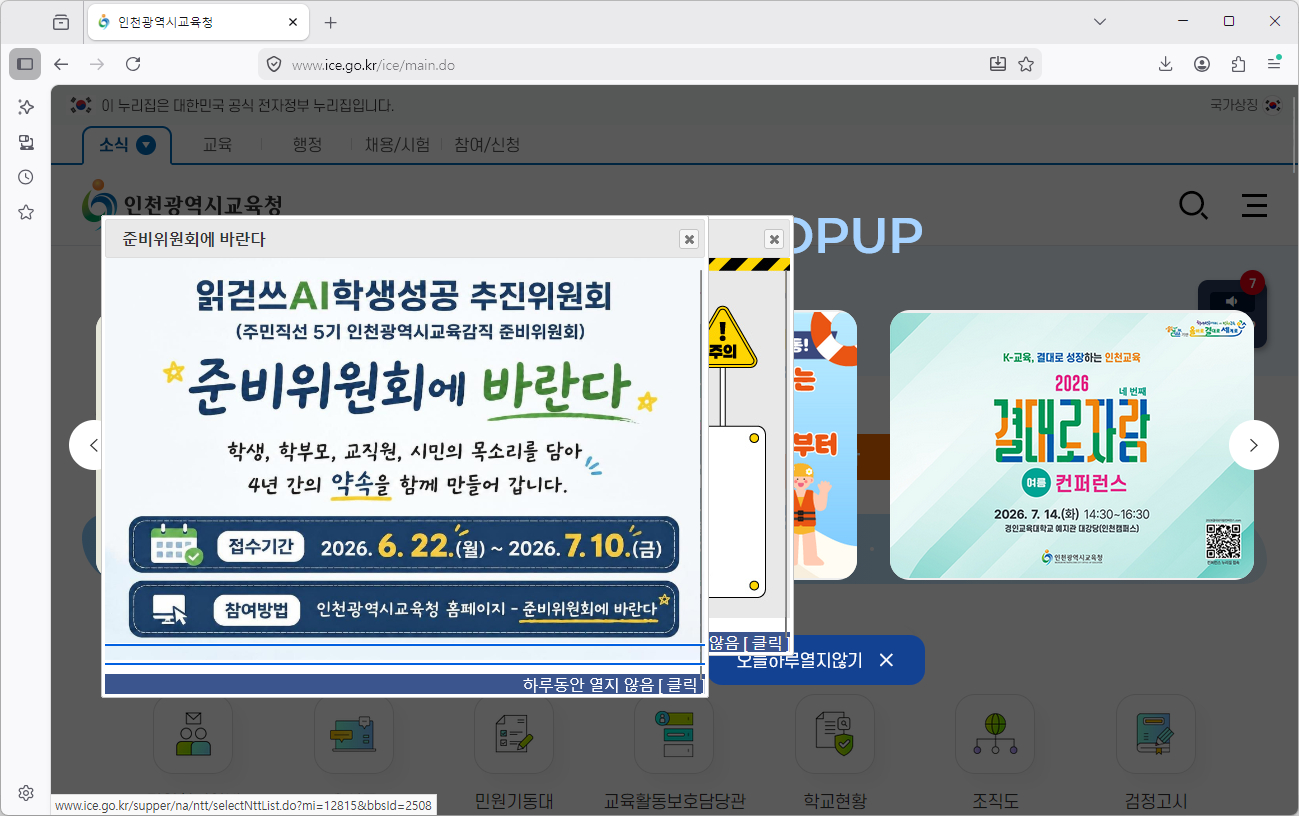The image size is (1299, 816).
Task: Open the 교육 menu
Action: click(217, 145)
